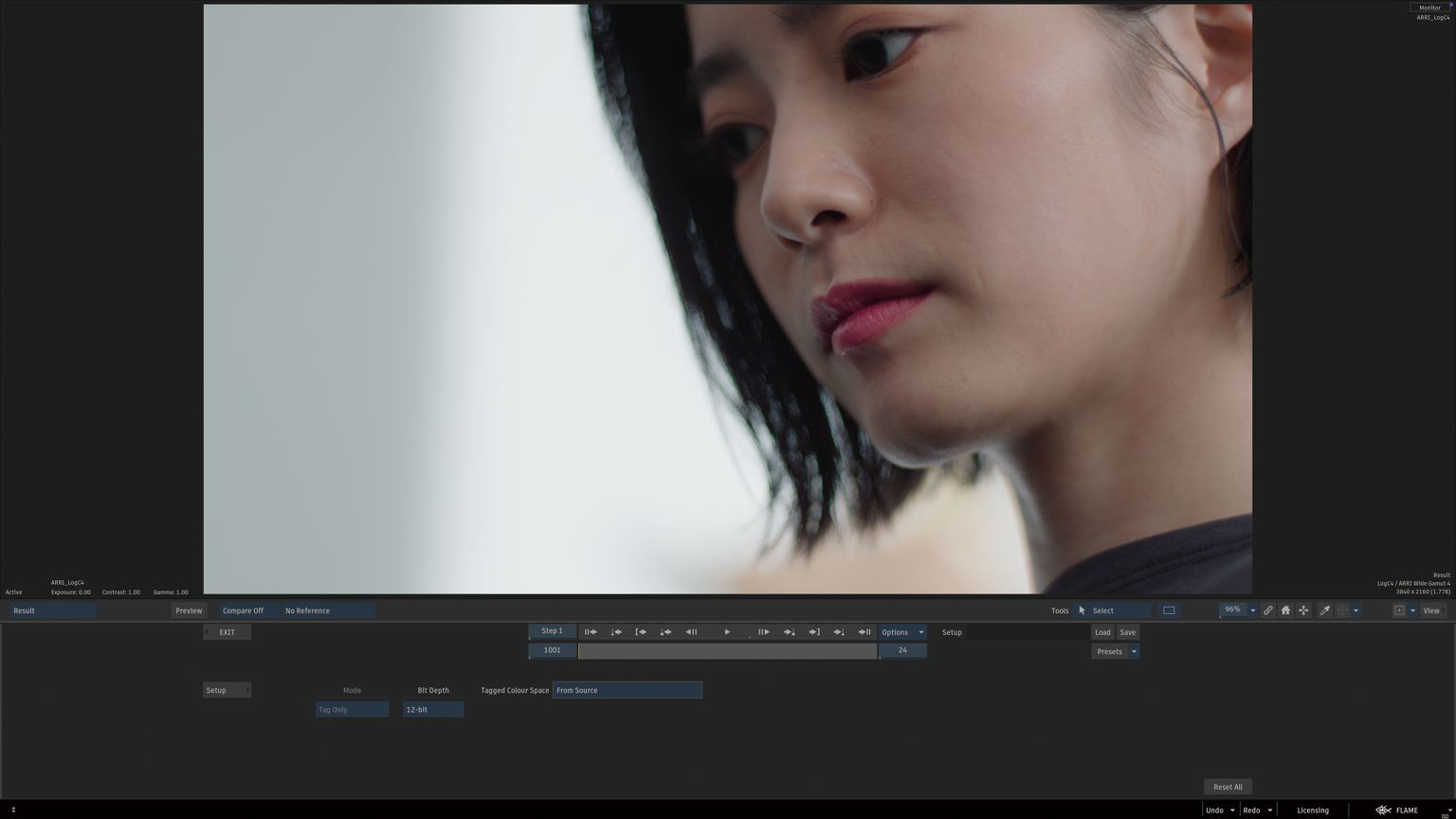Open the Presets dropdown arrow
The image size is (1456, 819).
[1134, 652]
